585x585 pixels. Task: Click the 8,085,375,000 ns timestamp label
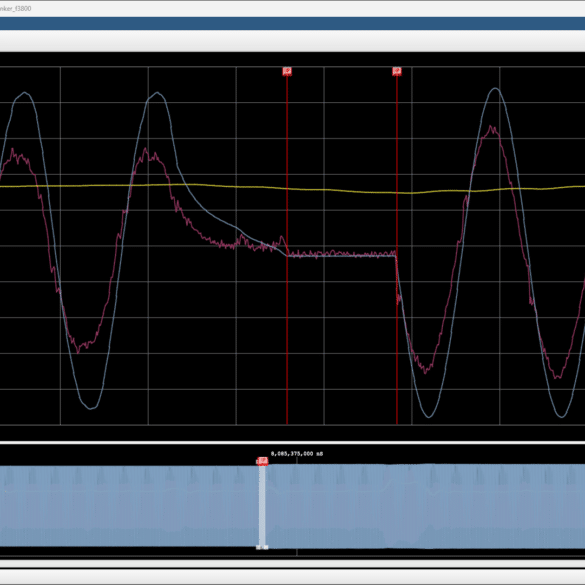coord(297,454)
